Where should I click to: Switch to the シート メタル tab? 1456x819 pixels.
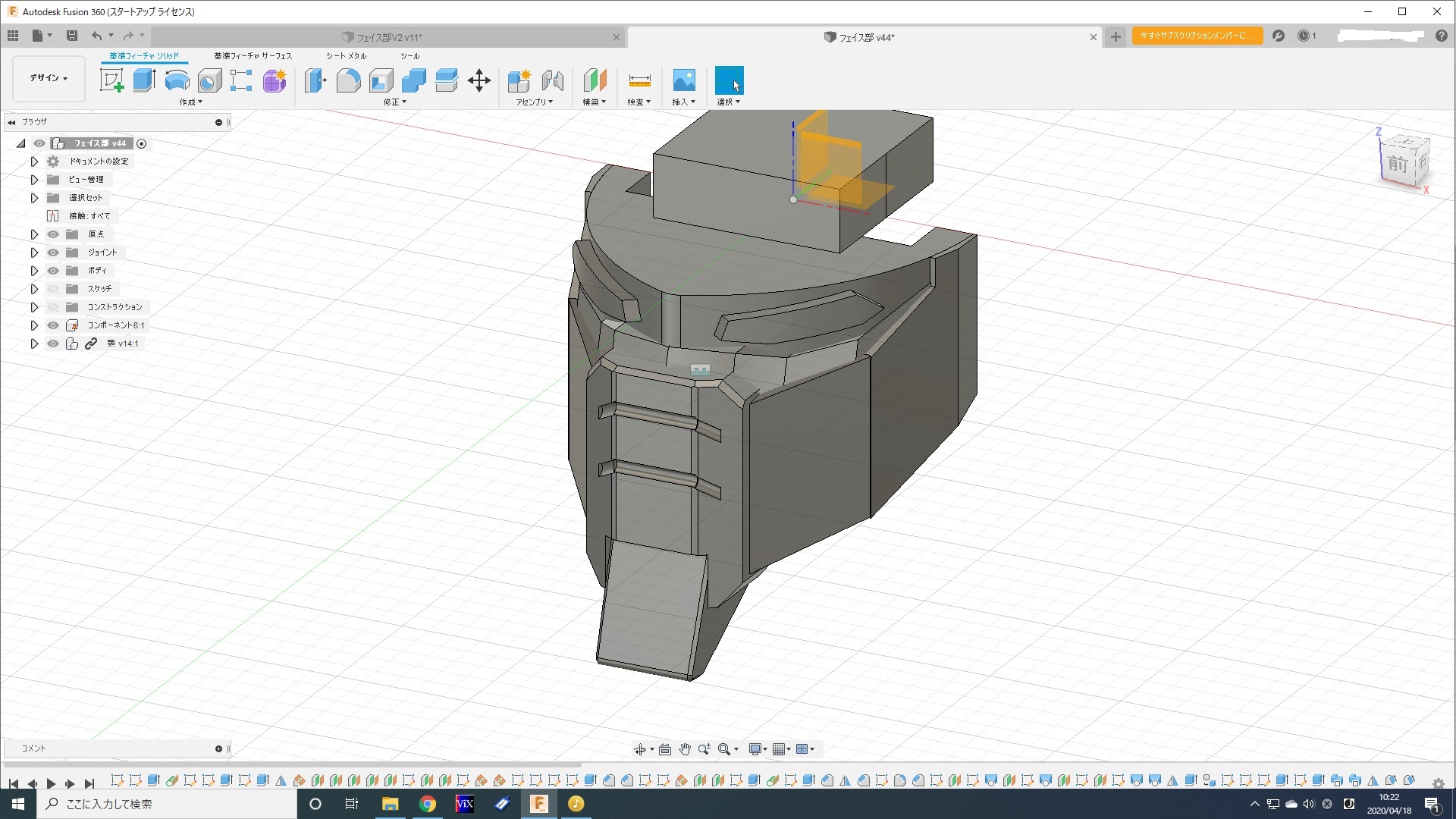pyautogui.click(x=346, y=56)
